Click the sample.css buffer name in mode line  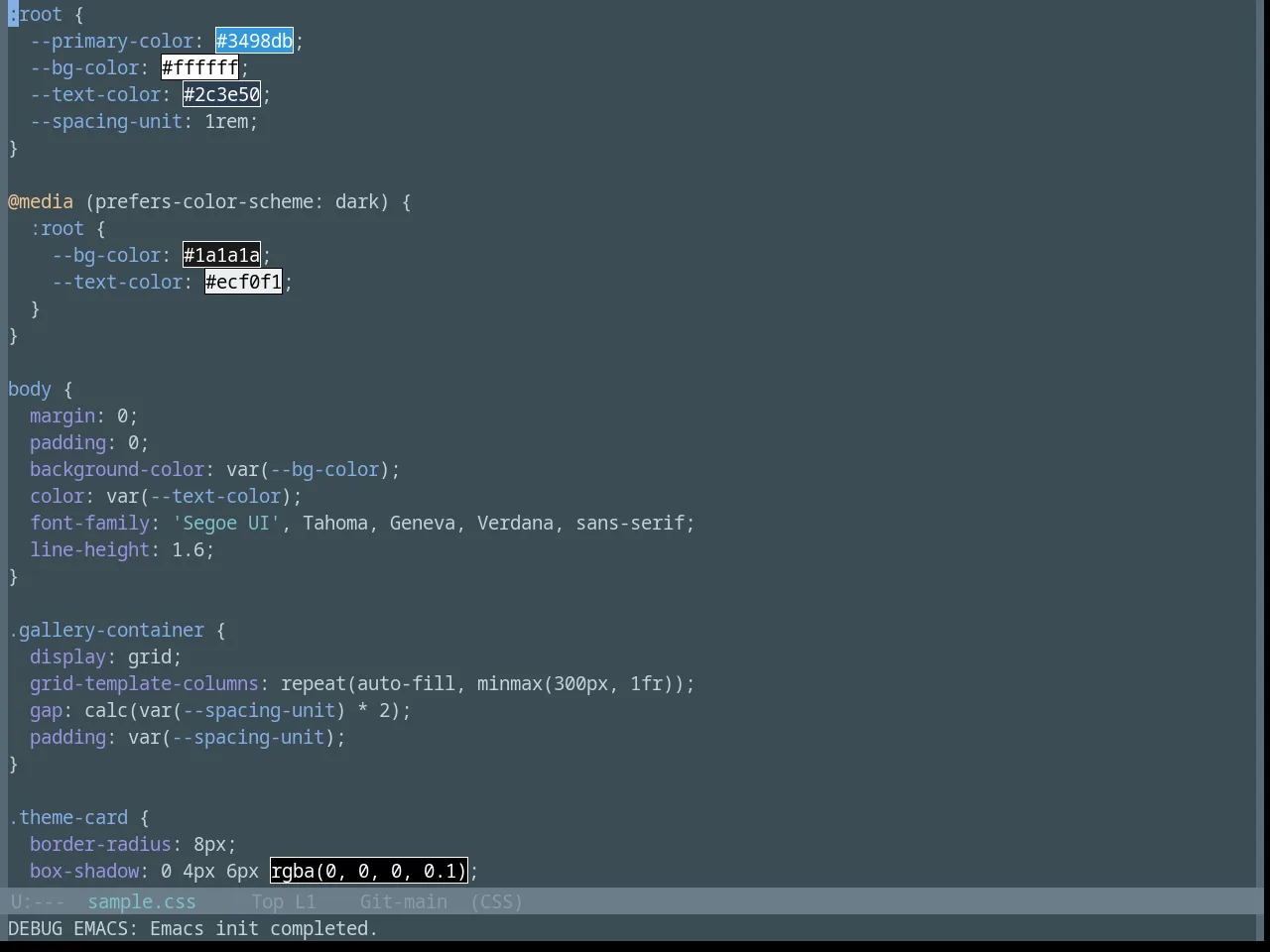(142, 901)
